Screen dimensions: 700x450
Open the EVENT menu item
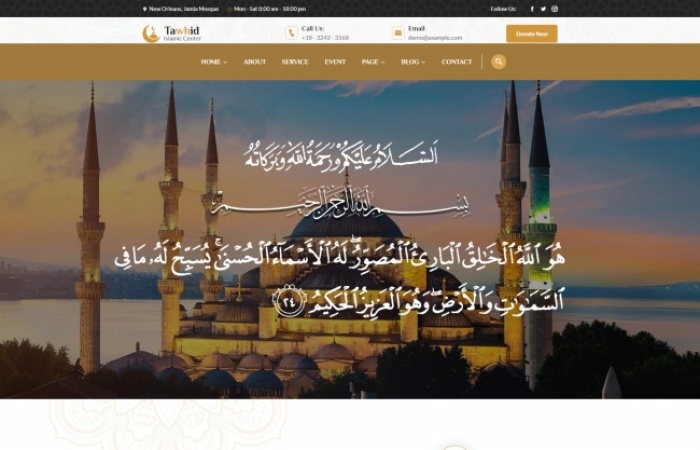point(335,62)
